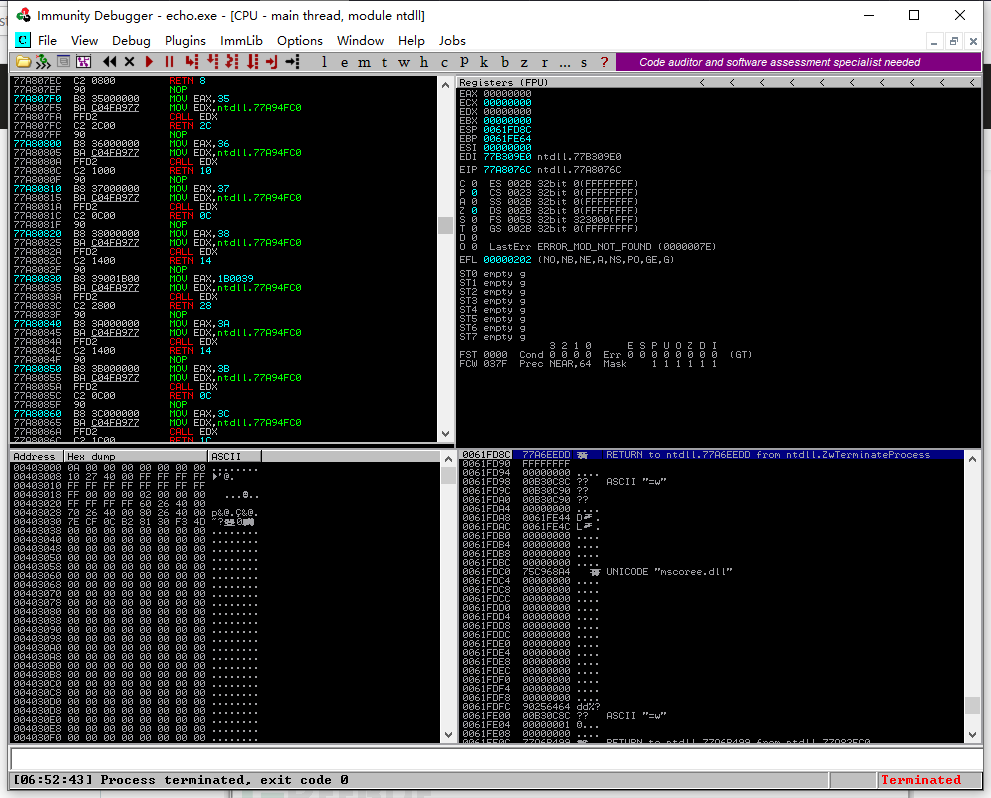Click the Step into toolbar icon
991x798 pixels.
(192, 62)
